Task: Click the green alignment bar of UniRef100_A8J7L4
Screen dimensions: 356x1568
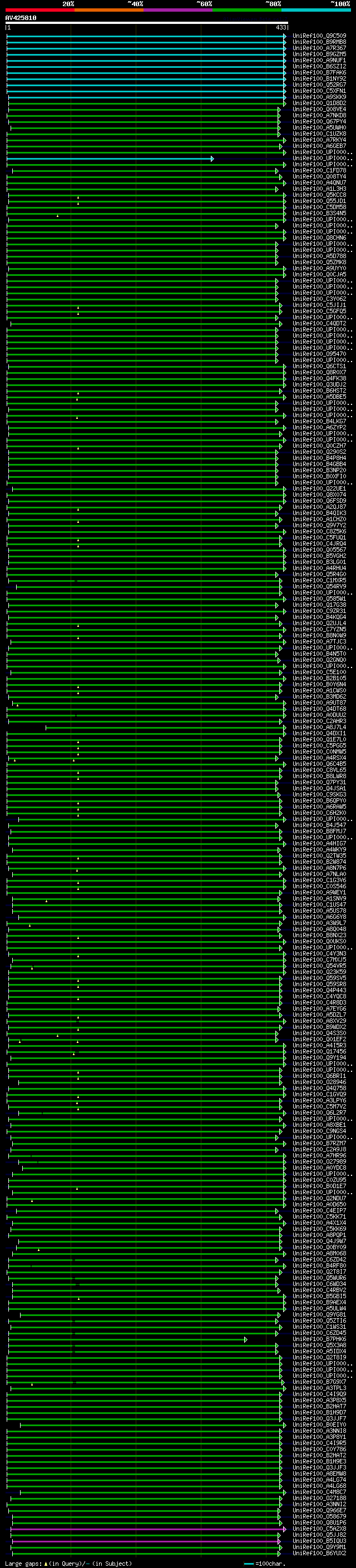Action: coord(166,728)
